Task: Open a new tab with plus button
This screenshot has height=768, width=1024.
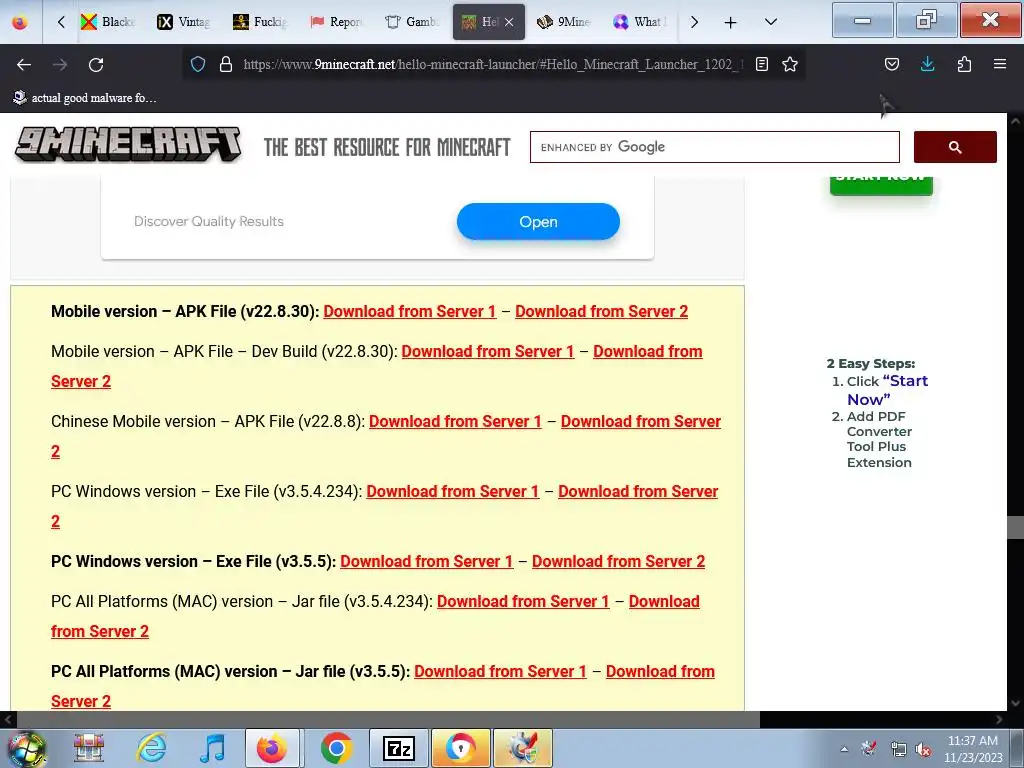Action: (730, 23)
